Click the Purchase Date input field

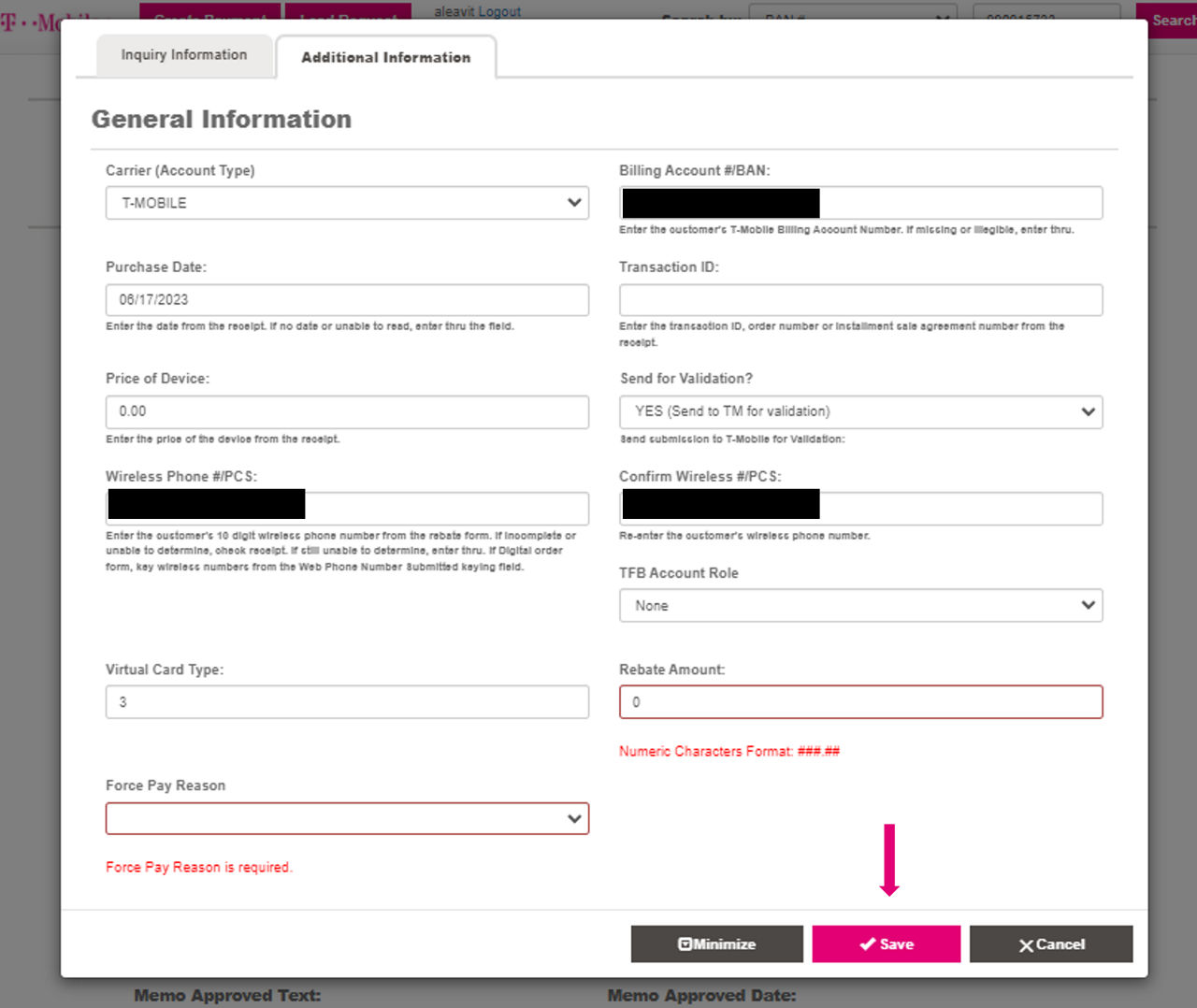click(x=347, y=300)
